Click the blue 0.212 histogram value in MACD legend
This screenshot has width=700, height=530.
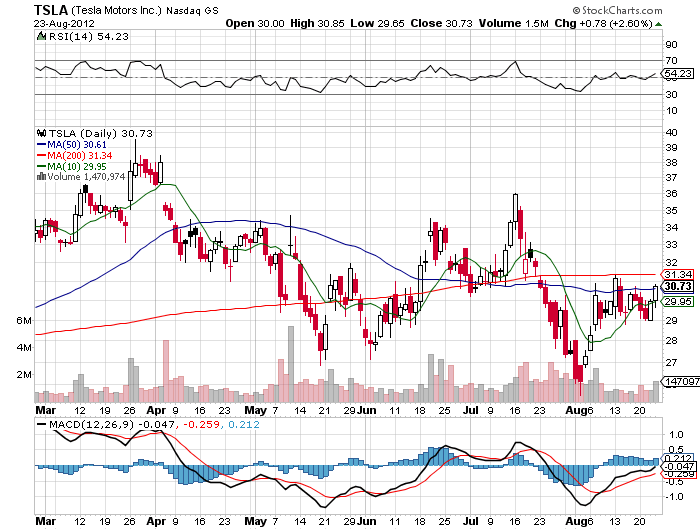pos(244,424)
